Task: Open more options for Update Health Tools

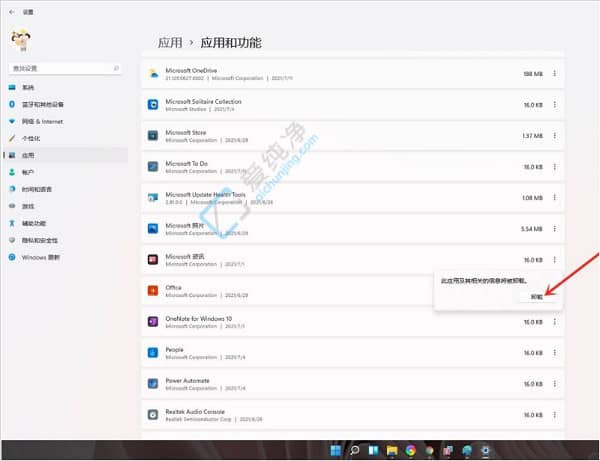Action: click(554, 197)
